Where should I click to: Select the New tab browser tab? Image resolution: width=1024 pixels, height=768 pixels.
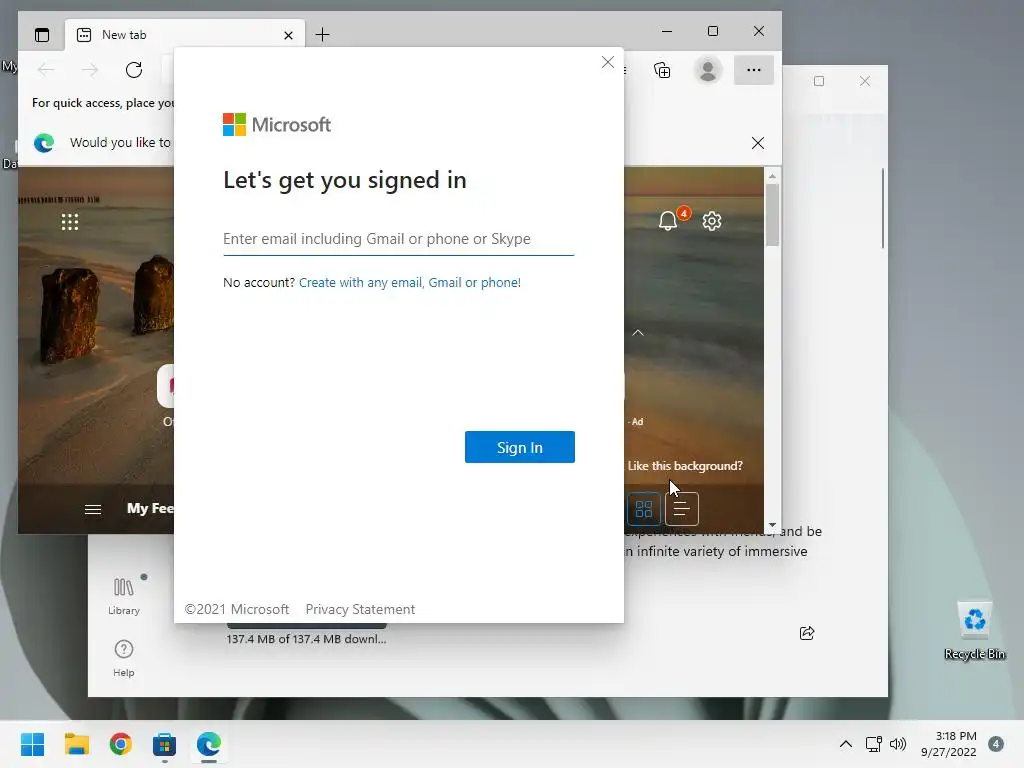click(185, 35)
